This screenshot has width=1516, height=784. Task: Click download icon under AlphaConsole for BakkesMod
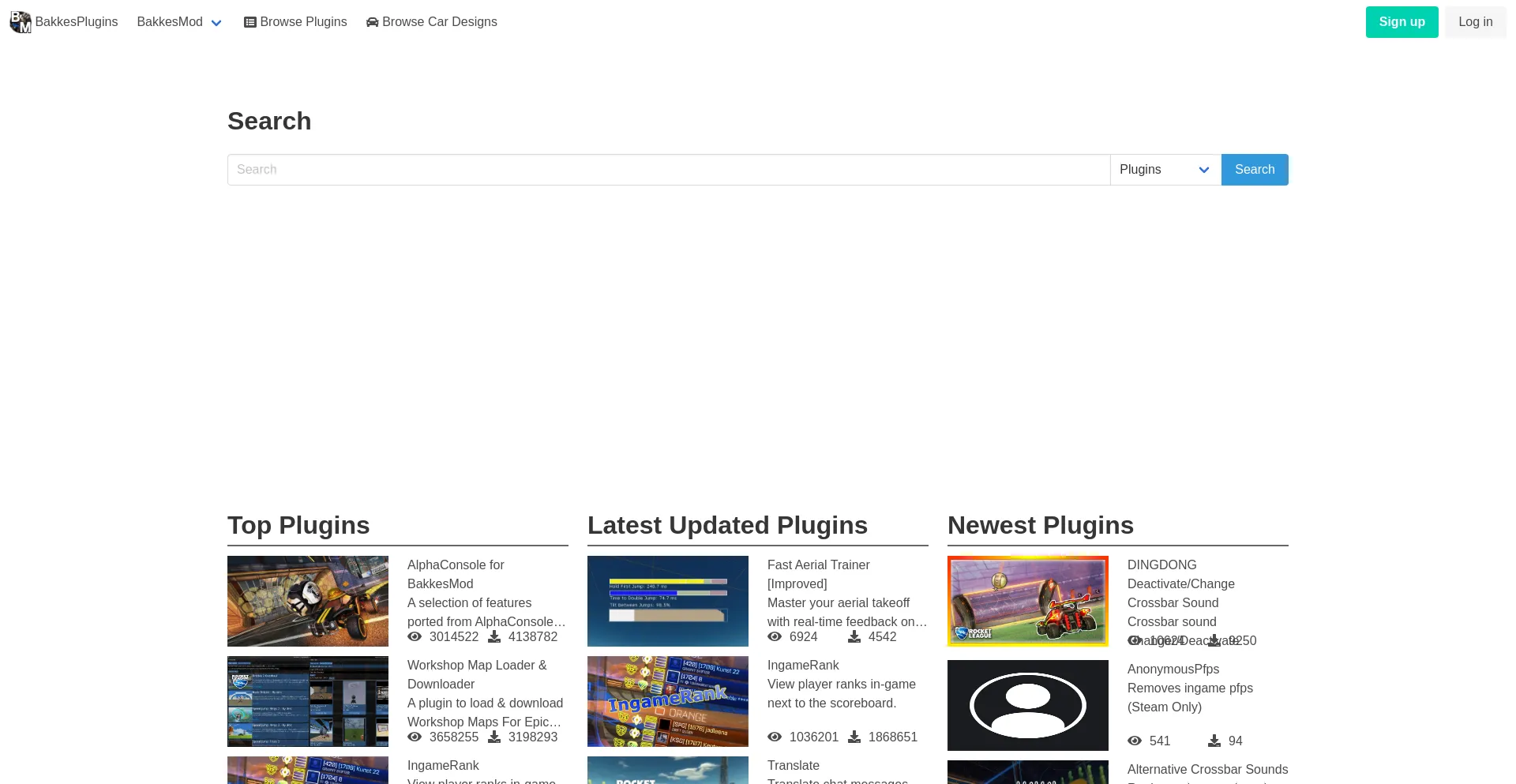(494, 637)
